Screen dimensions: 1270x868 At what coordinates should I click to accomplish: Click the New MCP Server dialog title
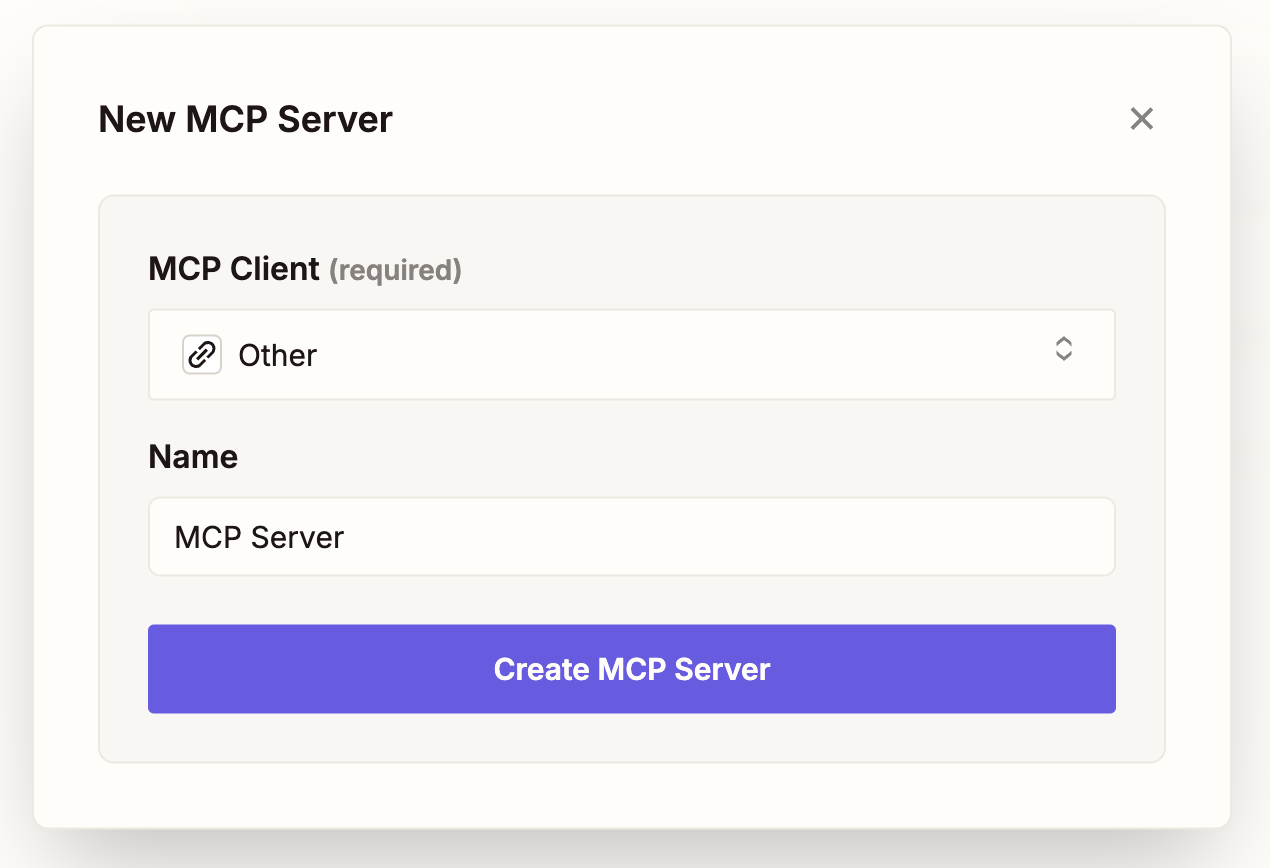coord(245,118)
